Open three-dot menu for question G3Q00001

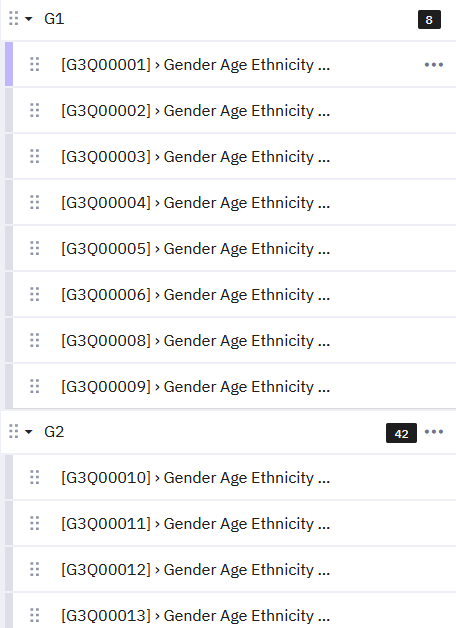pos(434,64)
